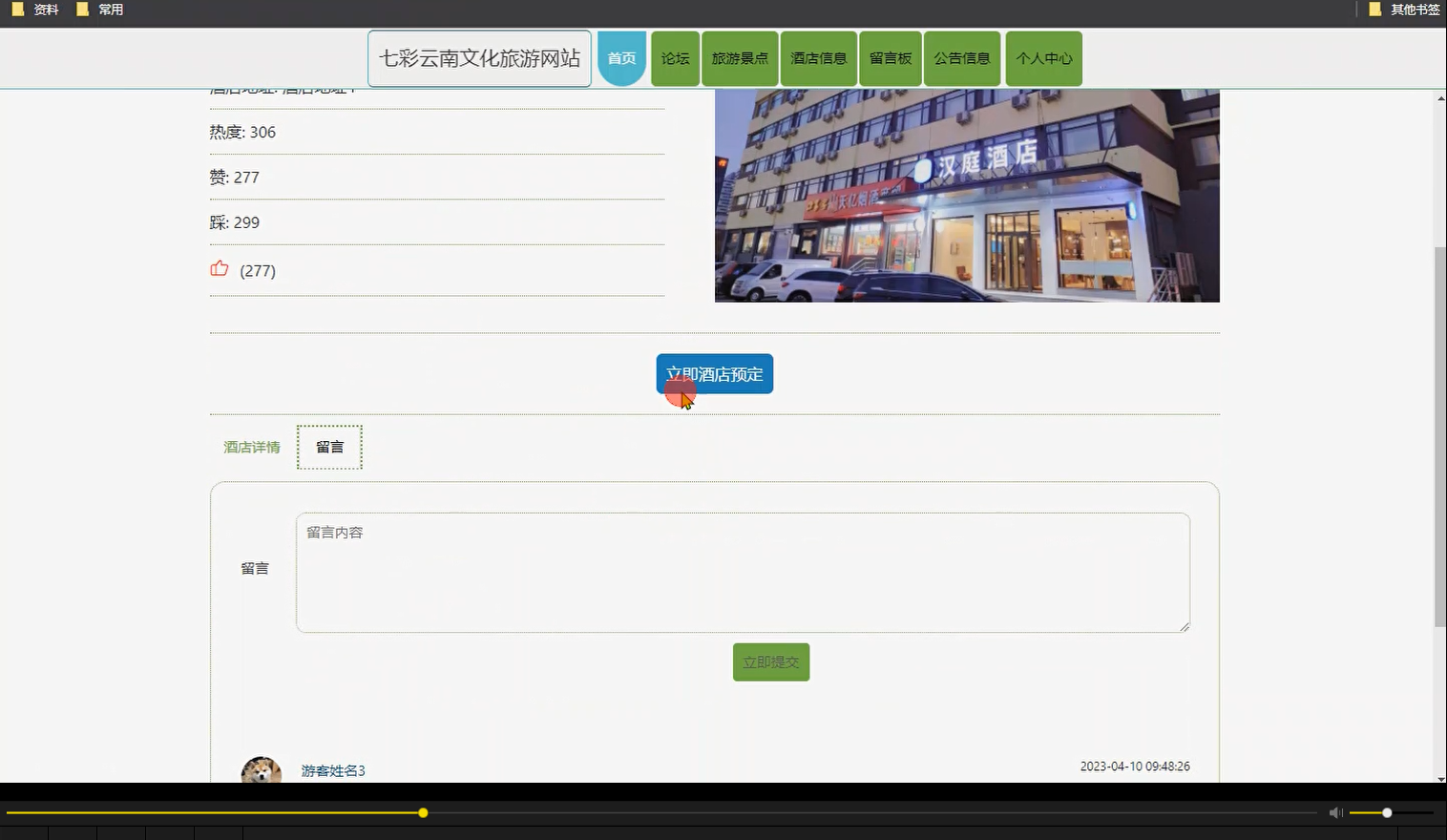
Task: View the 公告信息 announcements
Action: coord(962,58)
